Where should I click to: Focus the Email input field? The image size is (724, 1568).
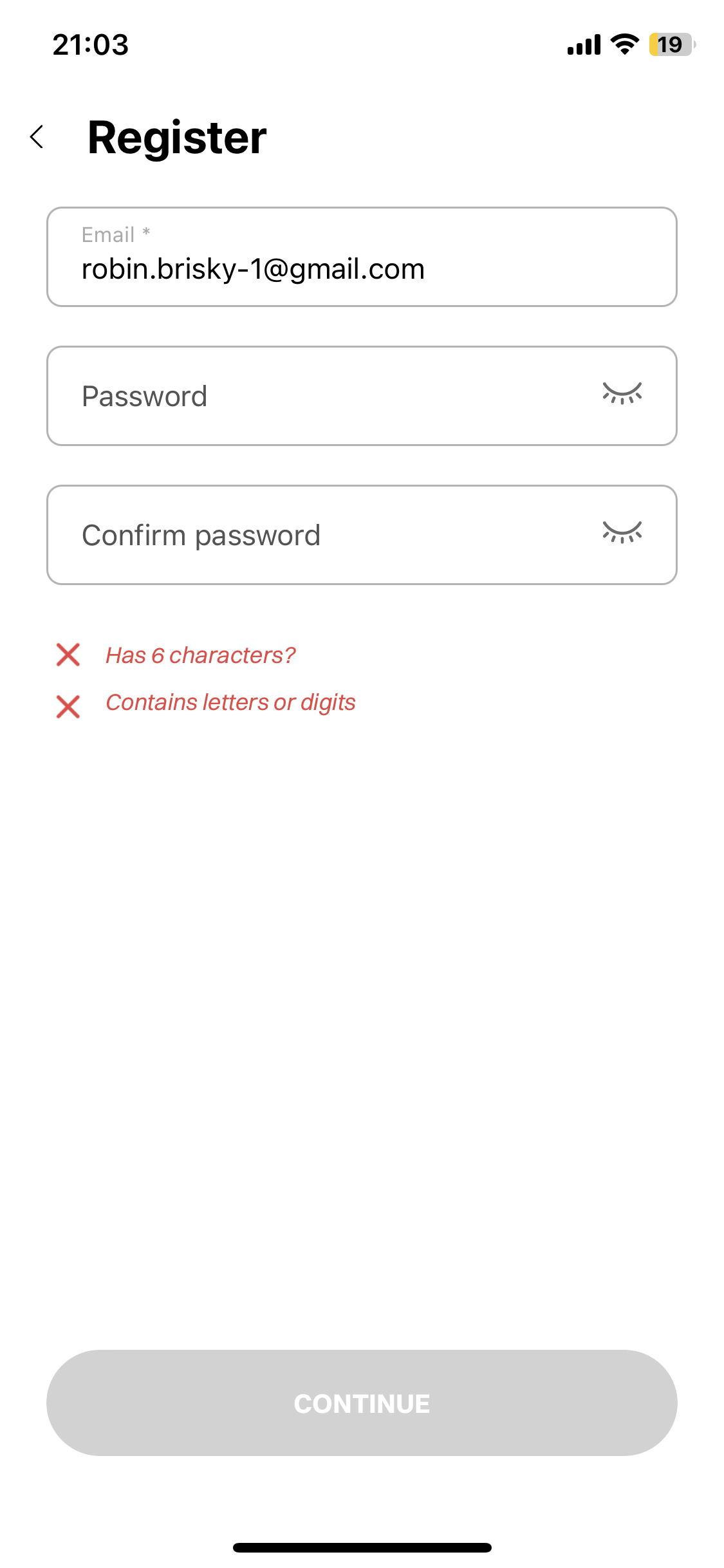coord(362,257)
